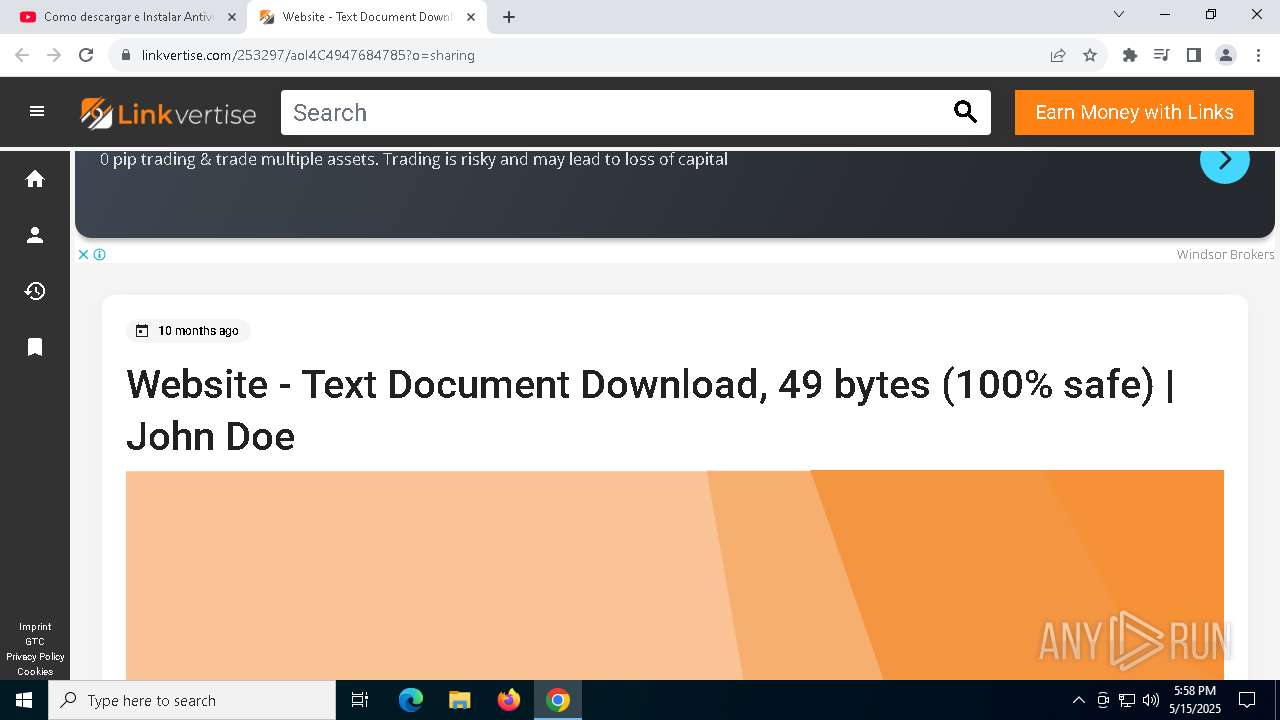Open the GTC link

coord(35,642)
